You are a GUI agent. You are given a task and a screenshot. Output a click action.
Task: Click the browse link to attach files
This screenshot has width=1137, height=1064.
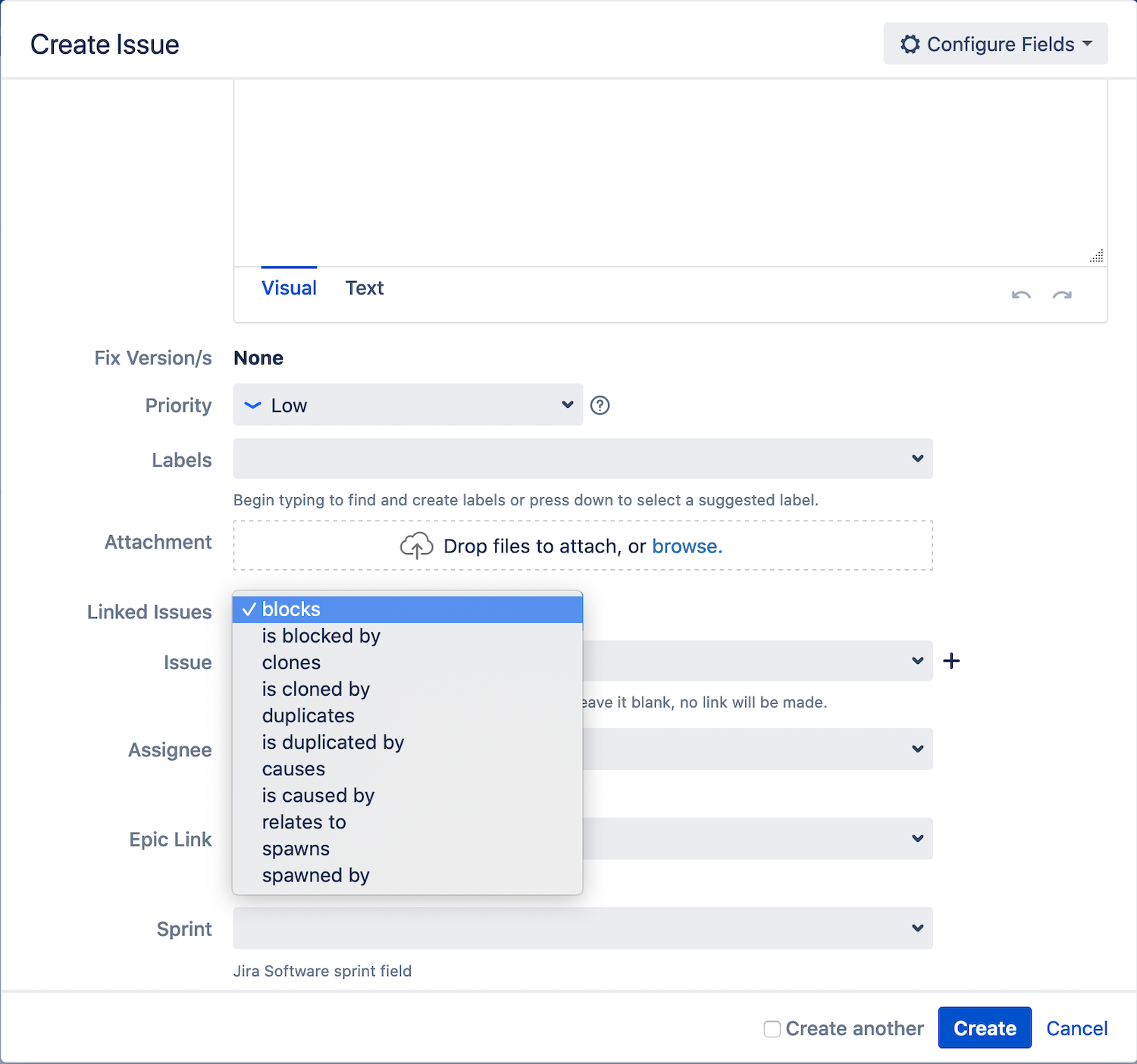[687, 546]
